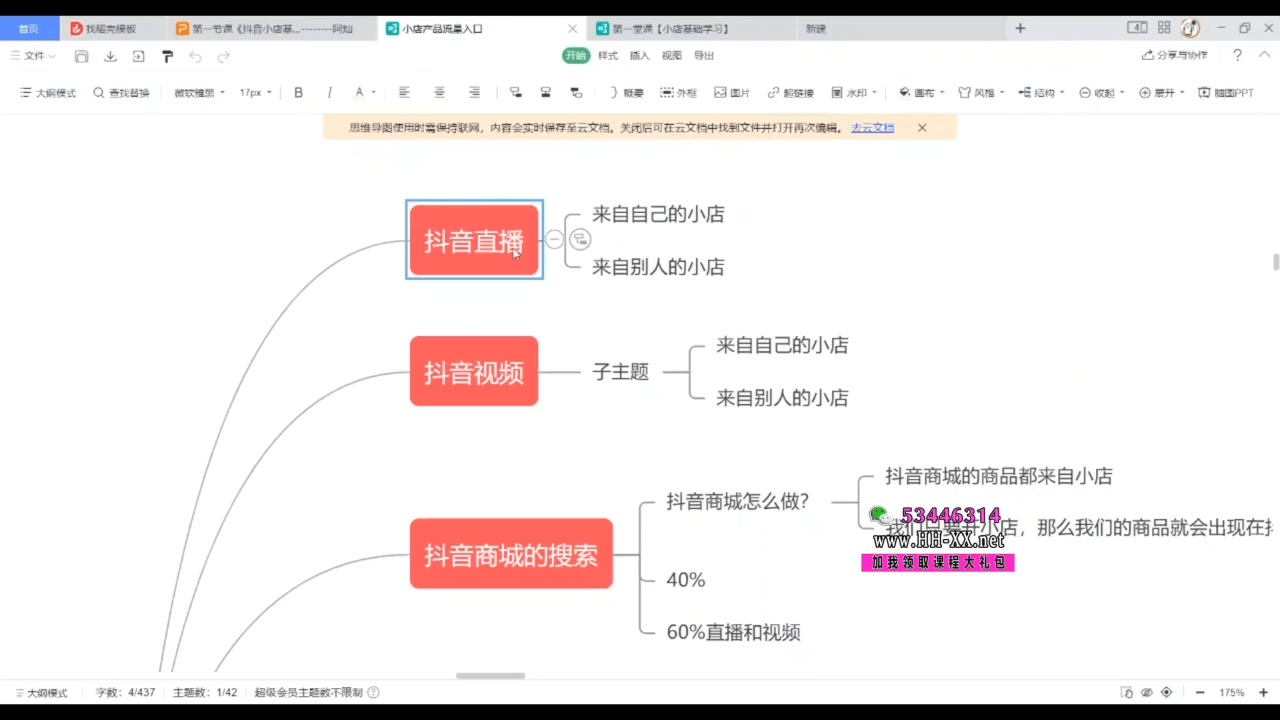
Task: Collapse the 抖音直播 node children
Action: pyautogui.click(x=554, y=239)
